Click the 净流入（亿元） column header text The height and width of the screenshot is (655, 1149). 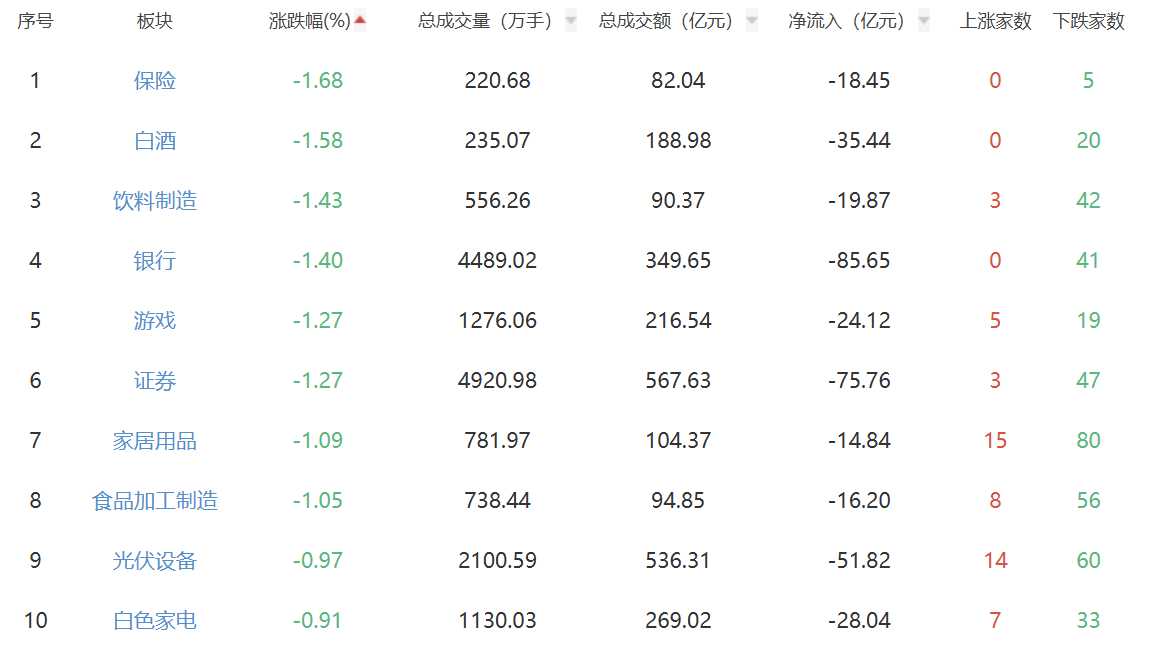pos(846,21)
